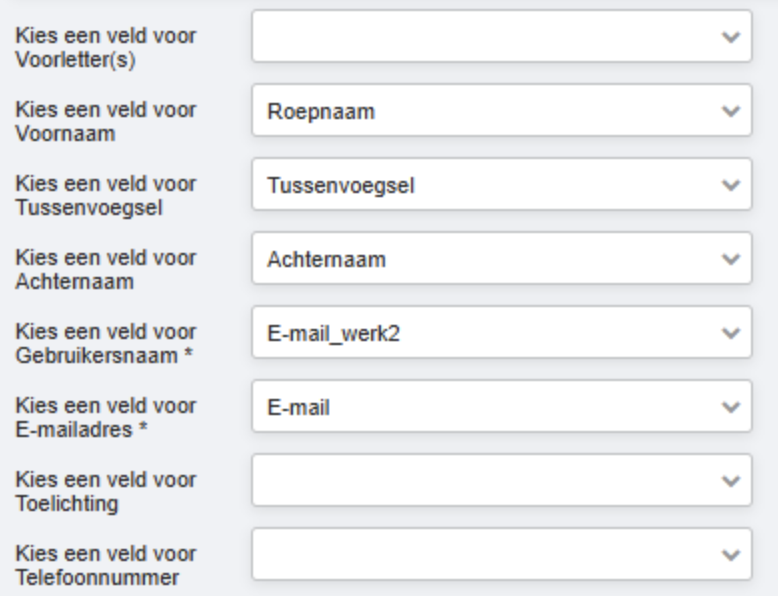Click the chevron arrow beside Achternaam value
Viewport: 778px width, 596px height.
pyautogui.click(x=731, y=259)
